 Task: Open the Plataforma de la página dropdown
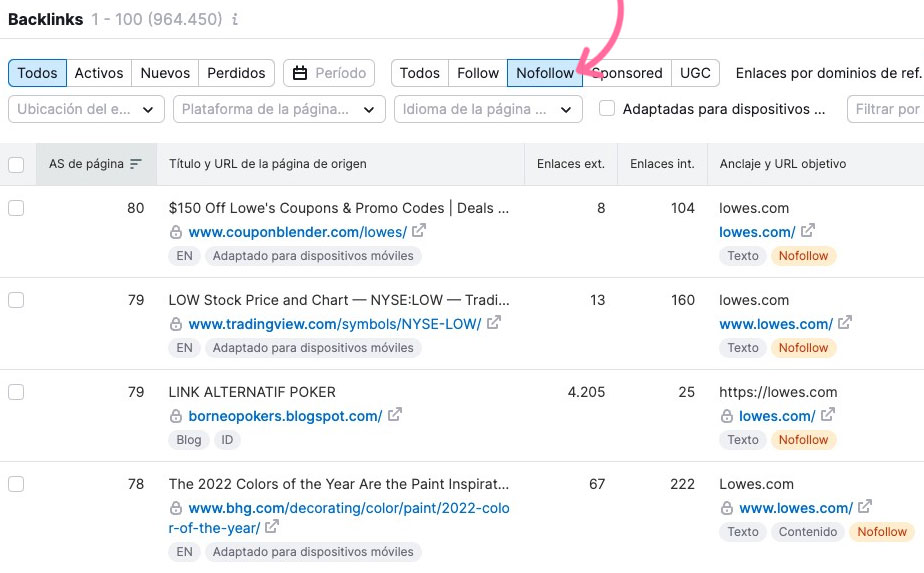(279, 109)
